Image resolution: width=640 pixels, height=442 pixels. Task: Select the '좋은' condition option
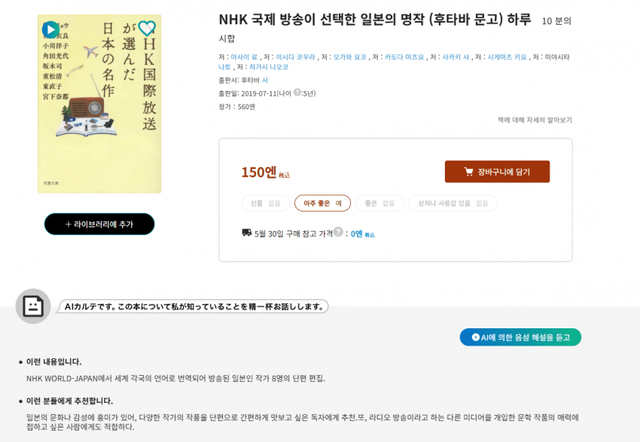point(379,203)
